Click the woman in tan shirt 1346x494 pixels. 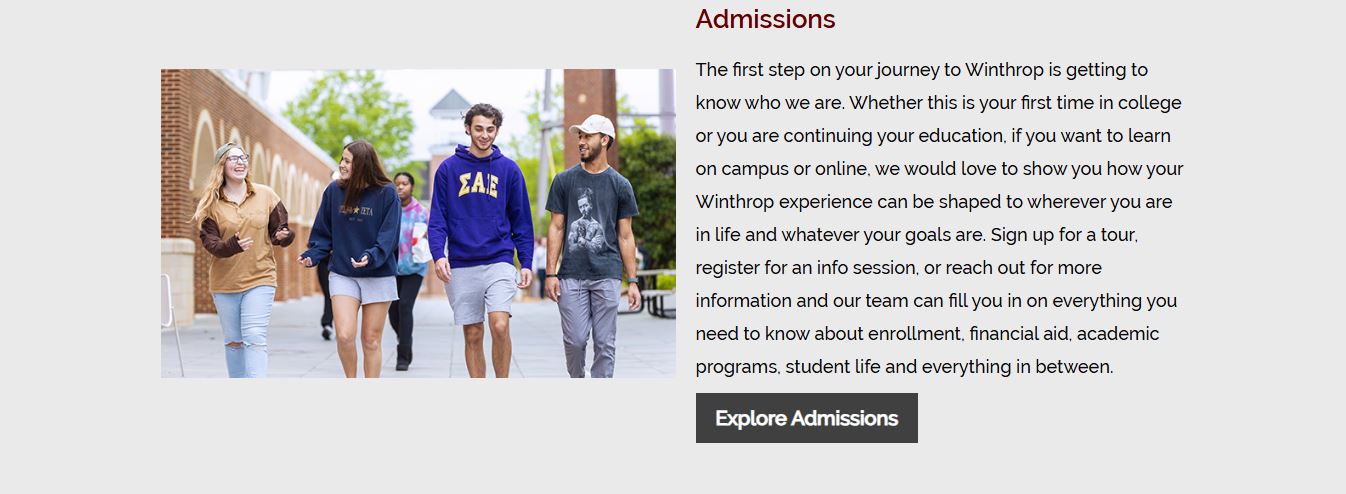pyautogui.click(x=240, y=260)
